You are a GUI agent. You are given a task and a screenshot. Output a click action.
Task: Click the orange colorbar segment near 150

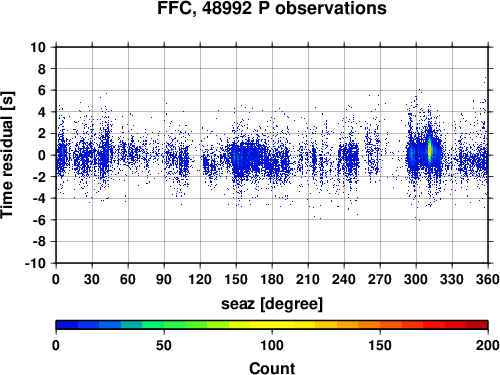click(x=380, y=325)
